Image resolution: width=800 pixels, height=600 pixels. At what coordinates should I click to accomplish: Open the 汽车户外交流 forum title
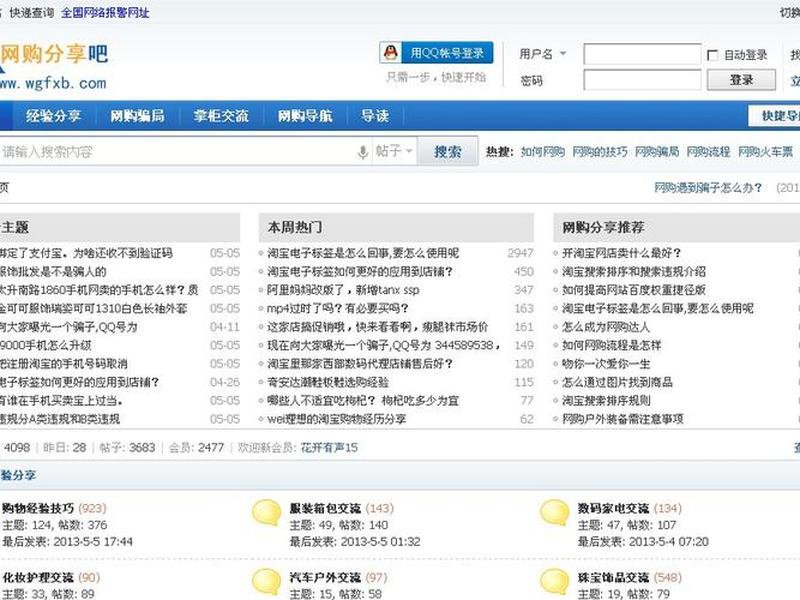click(325, 578)
